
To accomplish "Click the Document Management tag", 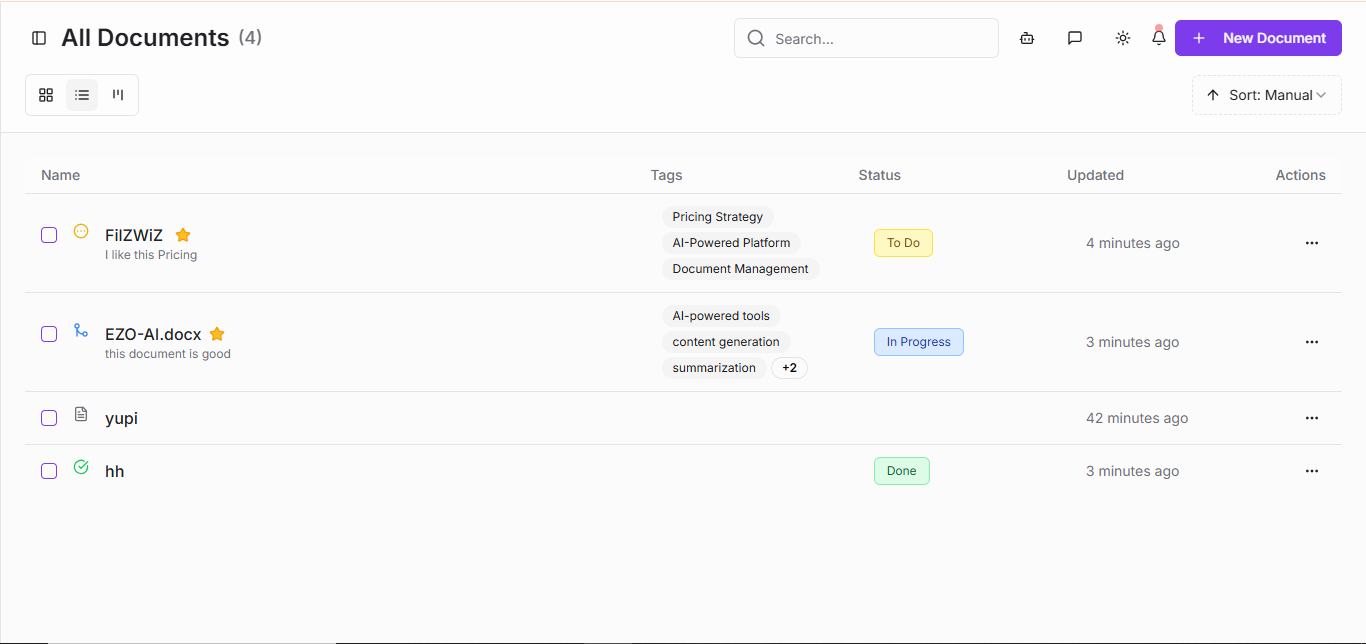I will coord(740,269).
